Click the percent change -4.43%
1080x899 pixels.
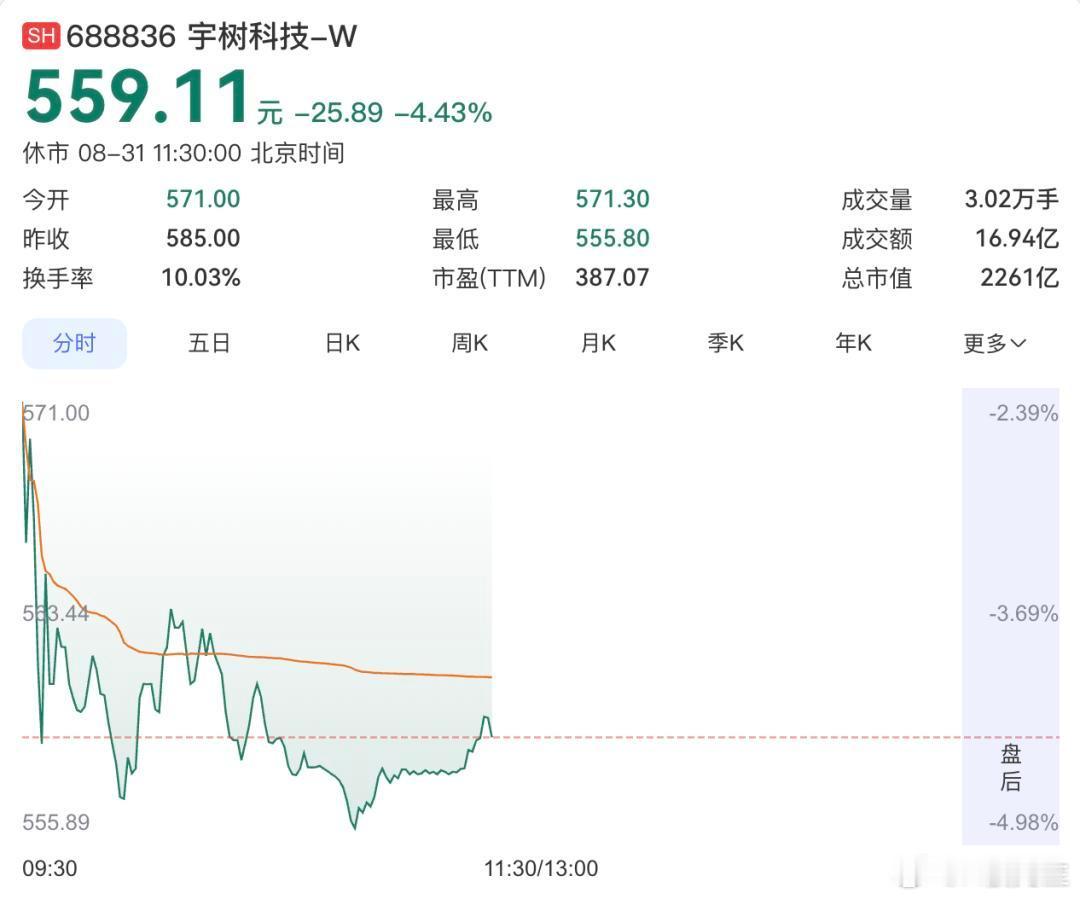(444, 112)
